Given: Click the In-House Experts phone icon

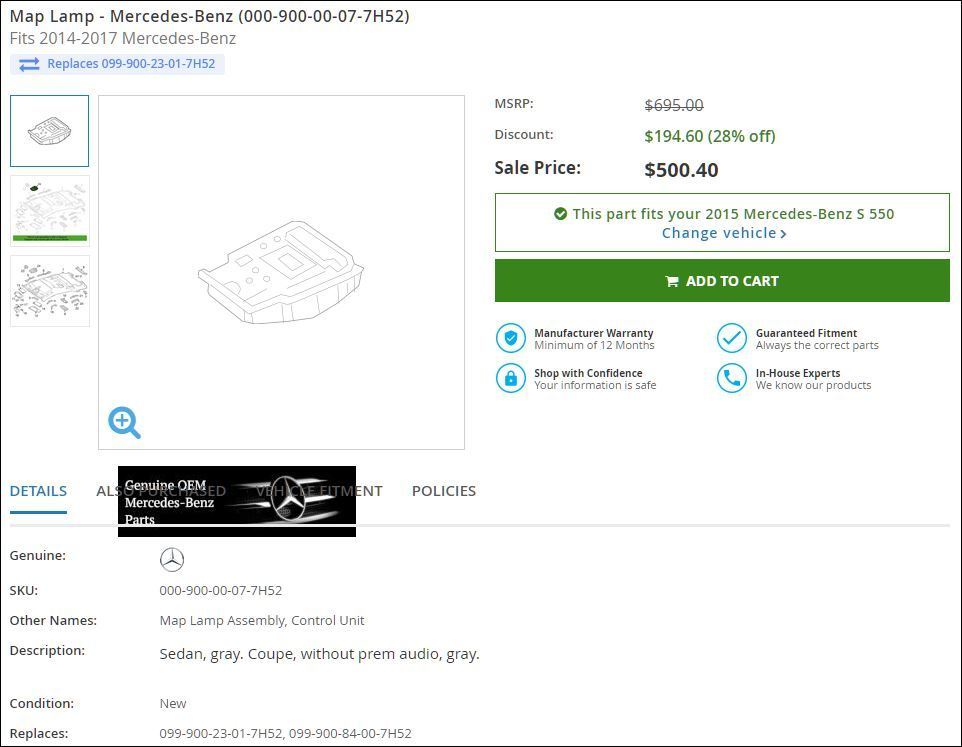Looking at the screenshot, I should pyautogui.click(x=731, y=378).
